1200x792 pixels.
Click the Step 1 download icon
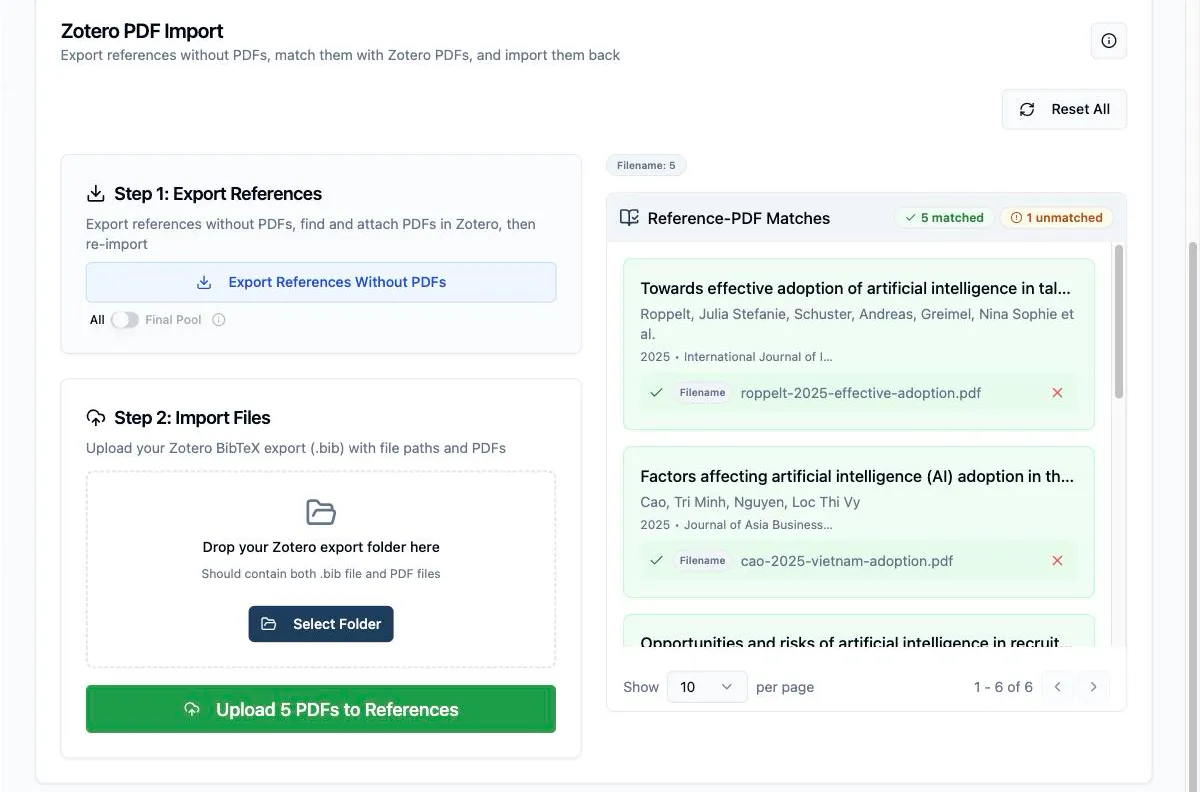(x=96, y=193)
